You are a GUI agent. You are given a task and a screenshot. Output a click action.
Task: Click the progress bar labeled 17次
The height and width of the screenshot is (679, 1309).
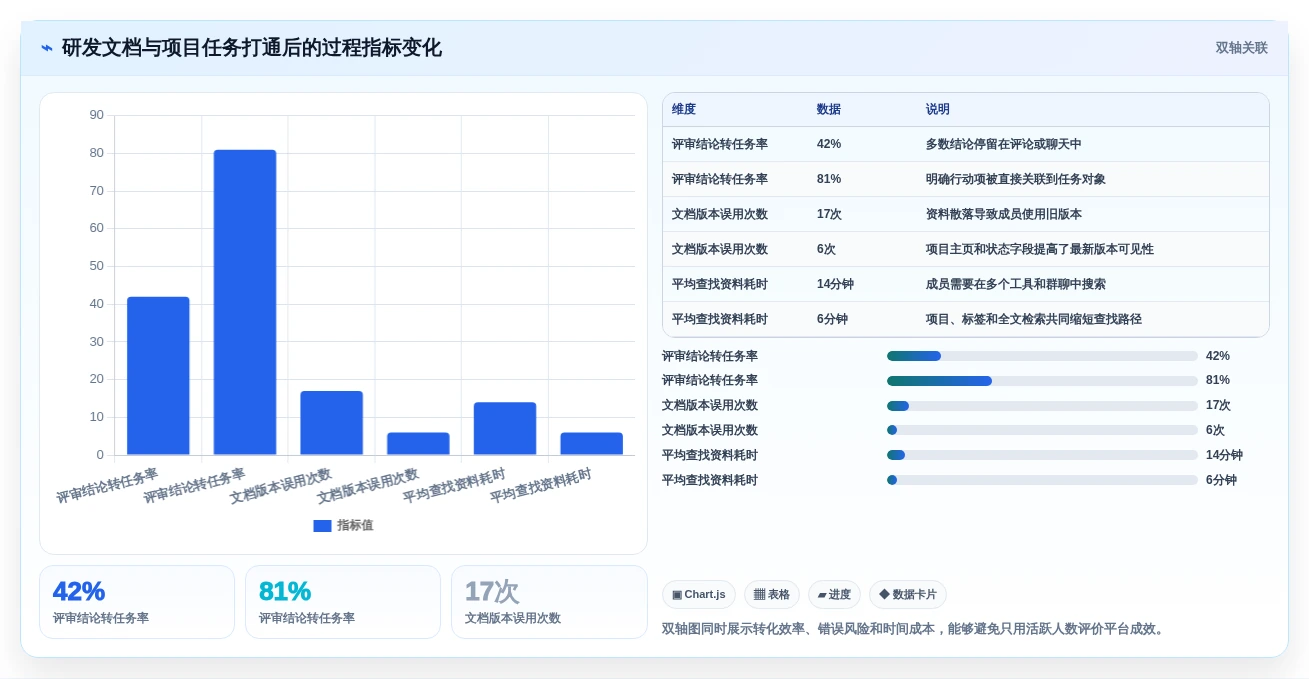[x=1042, y=406]
